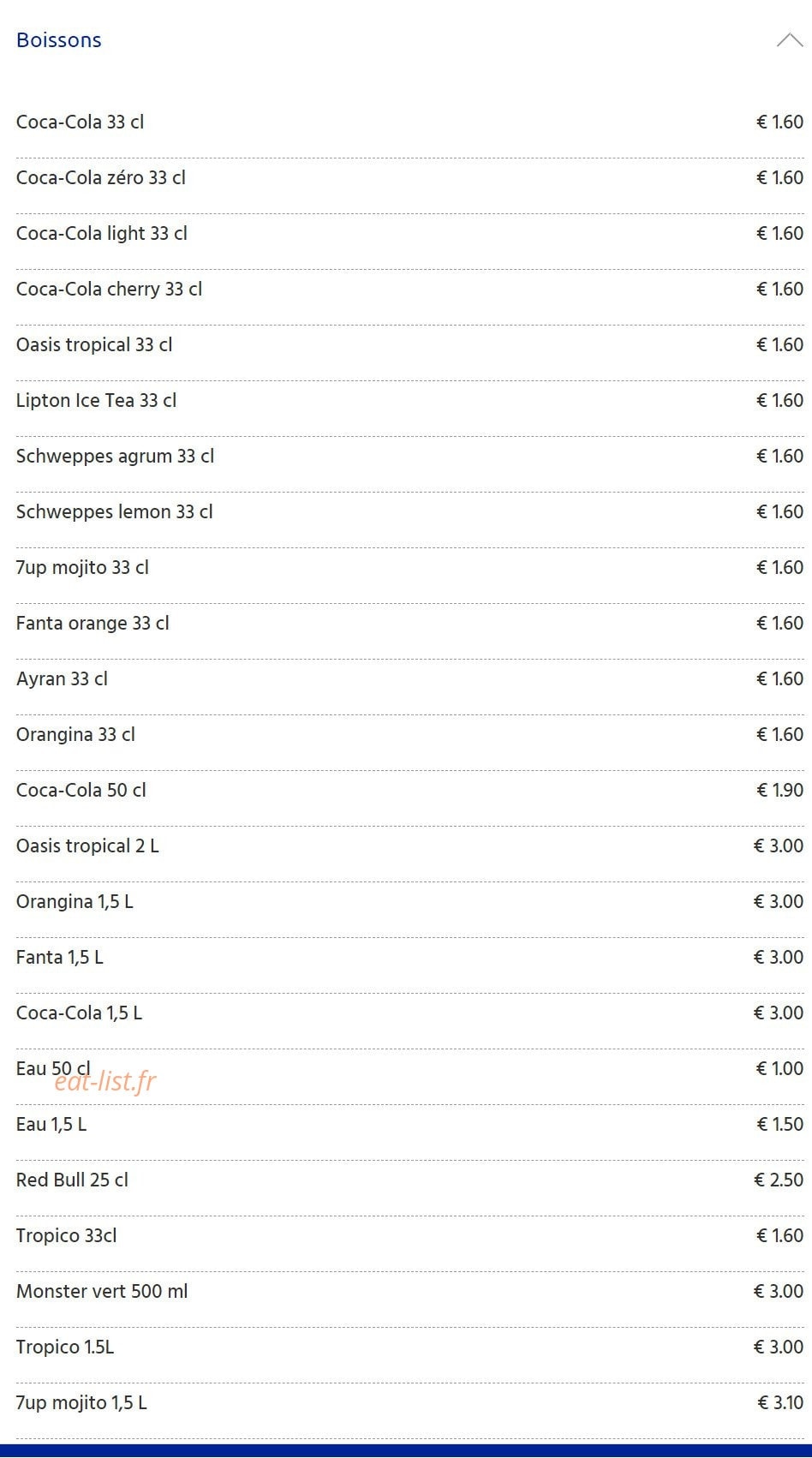The height and width of the screenshot is (1458, 812).
Task: Choose Eau 1,5 L item
Action: click(409, 1125)
